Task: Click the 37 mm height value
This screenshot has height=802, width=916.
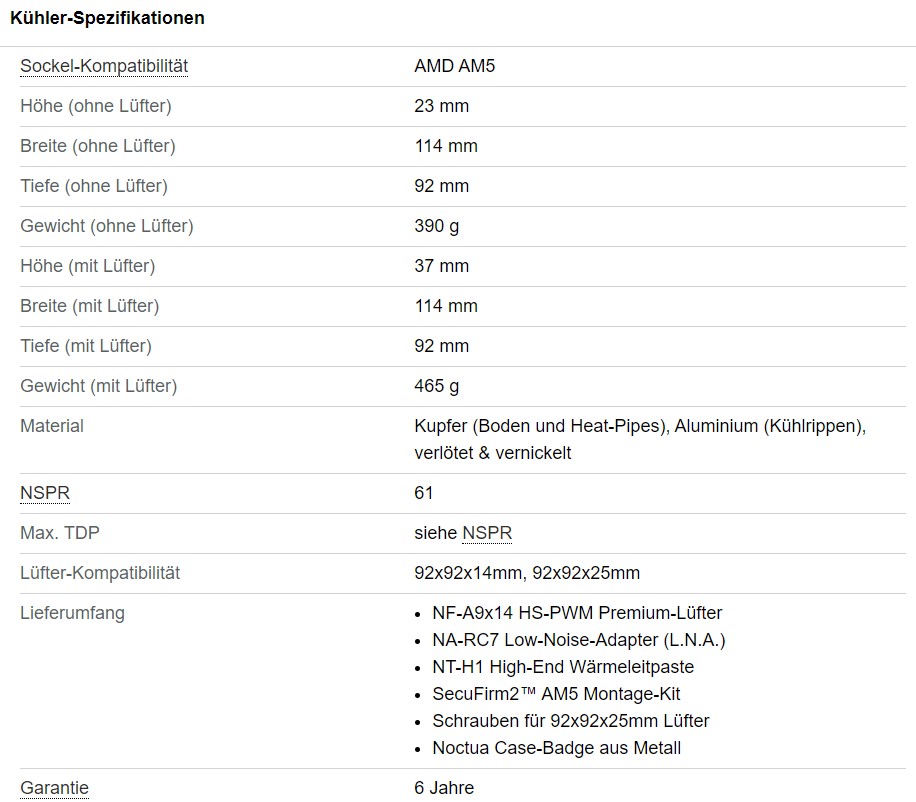Action: (441, 266)
